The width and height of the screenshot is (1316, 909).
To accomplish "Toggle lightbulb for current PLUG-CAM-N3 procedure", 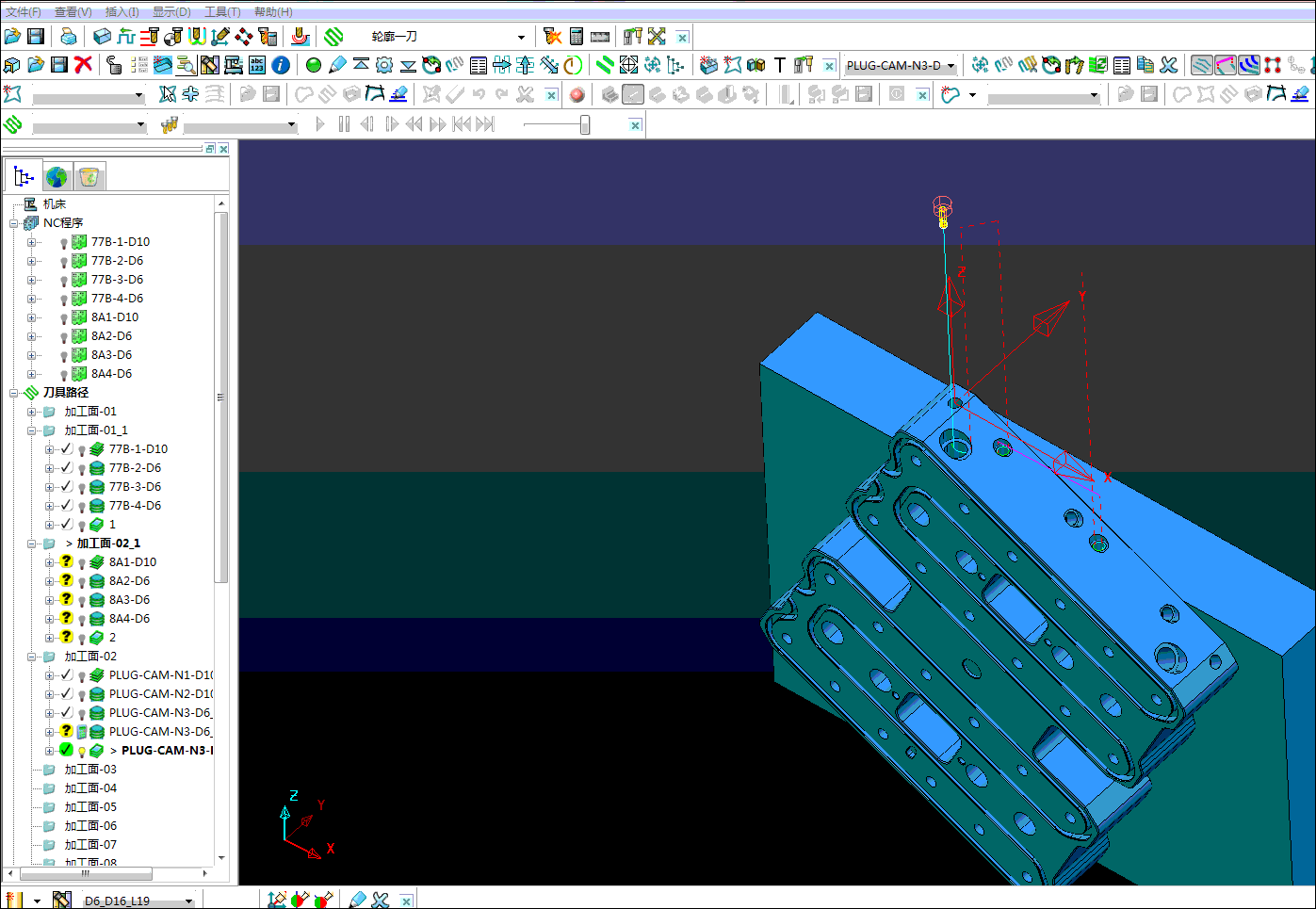I will [82, 752].
